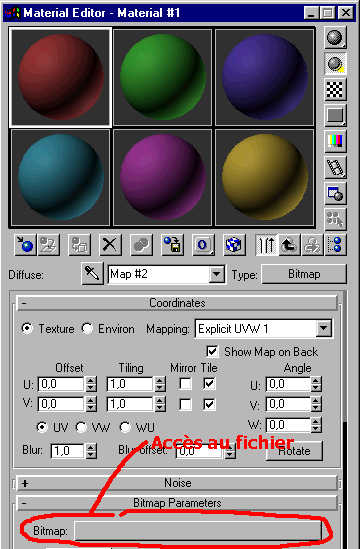Select the green material sample sphere
Image resolution: width=360 pixels, height=549 pixels.
[x=162, y=77]
